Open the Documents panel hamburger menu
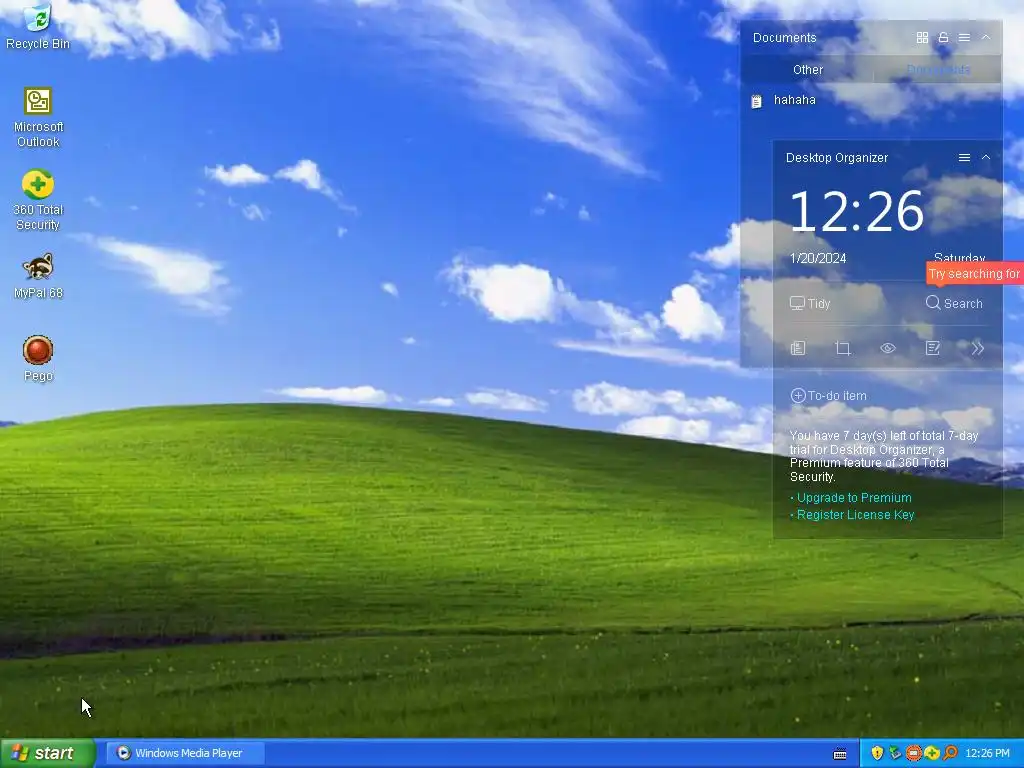The width and height of the screenshot is (1024, 768). click(964, 38)
